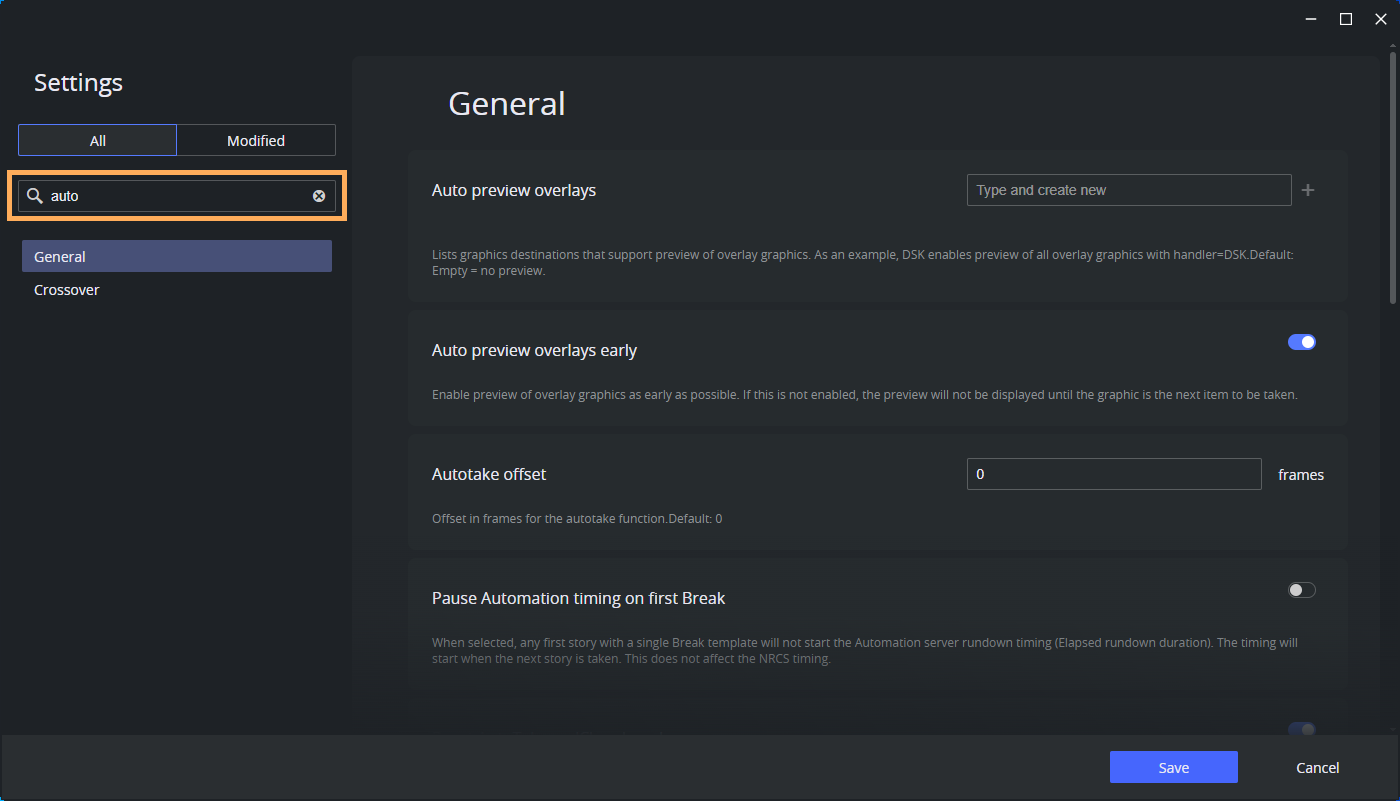
Task: Click the Settings heading in the sidebar
Action: point(78,83)
